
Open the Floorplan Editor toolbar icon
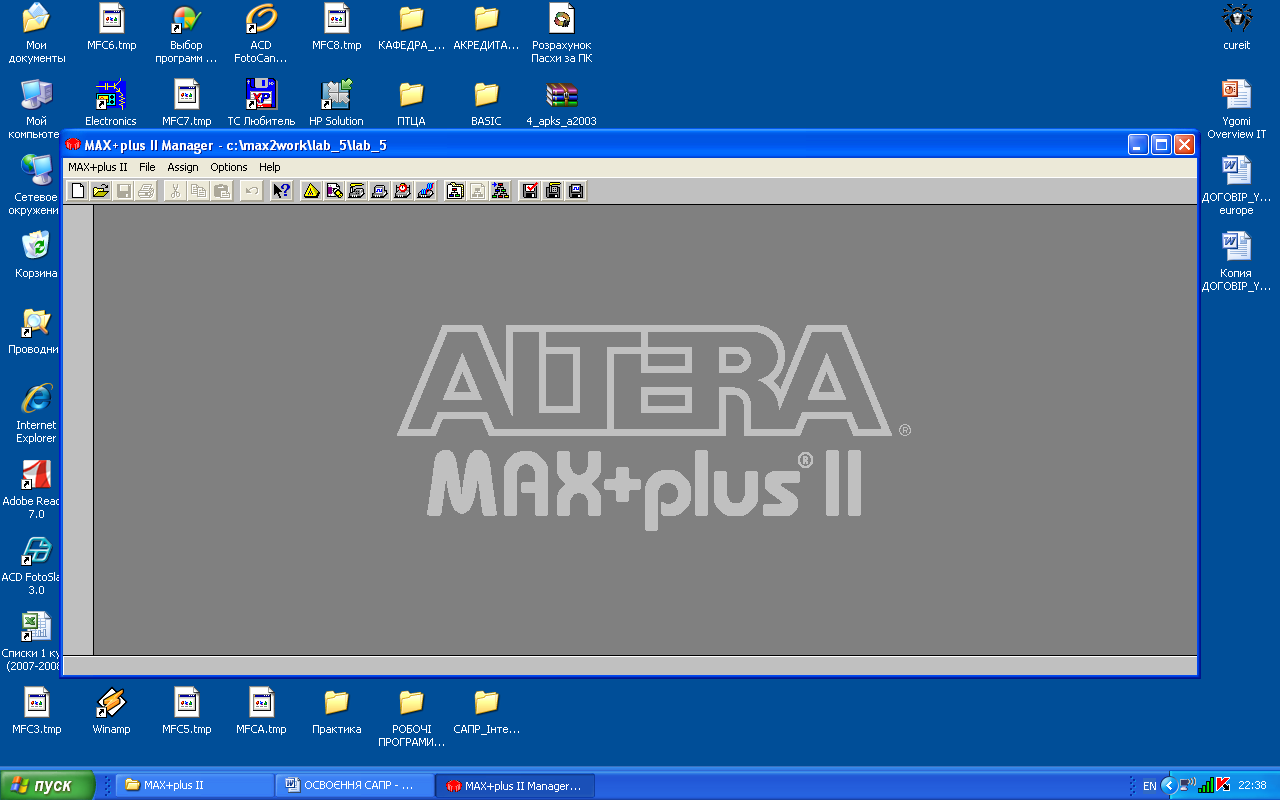coord(334,190)
